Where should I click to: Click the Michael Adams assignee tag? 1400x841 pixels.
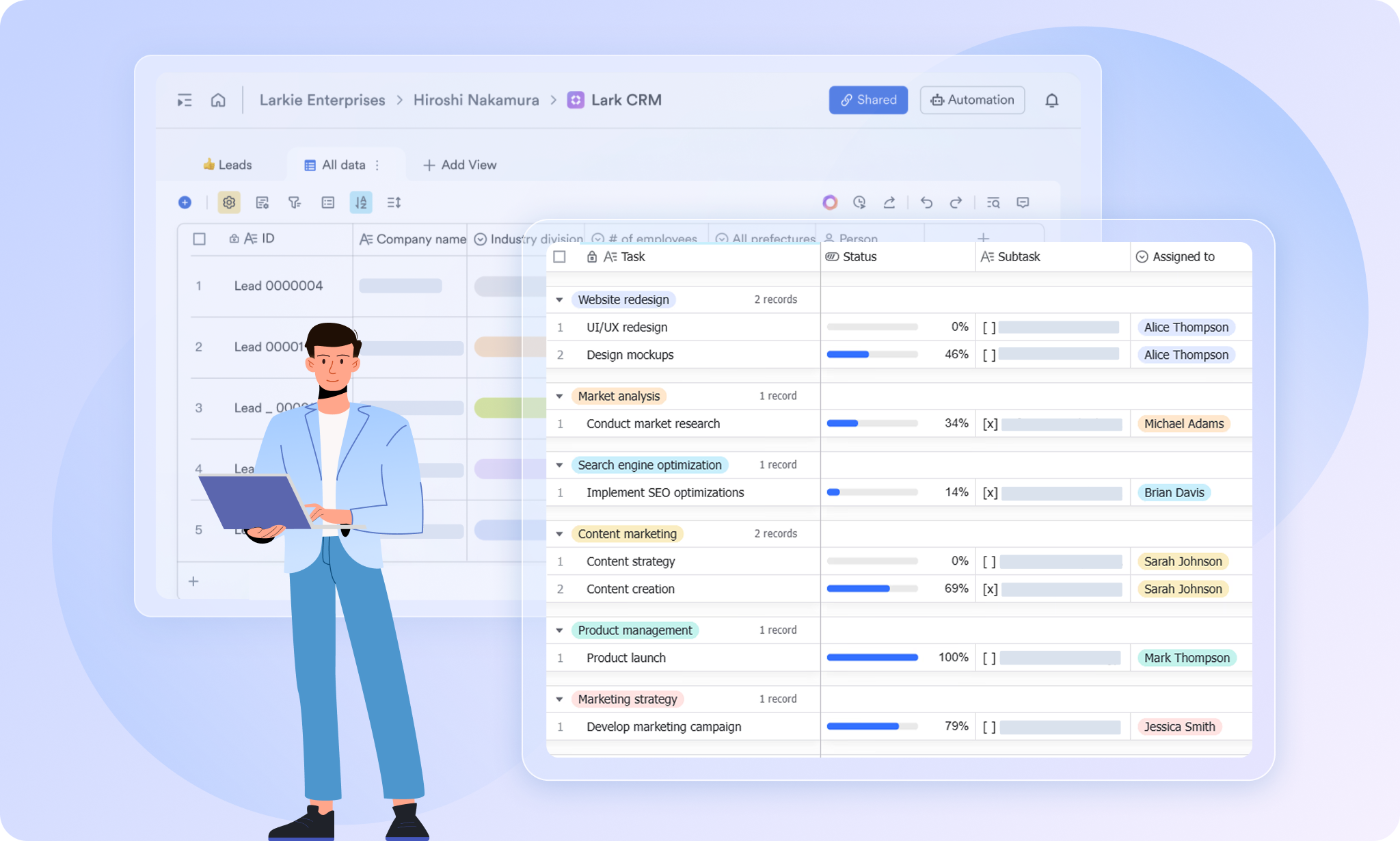pyautogui.click(x=1184, y=424)
